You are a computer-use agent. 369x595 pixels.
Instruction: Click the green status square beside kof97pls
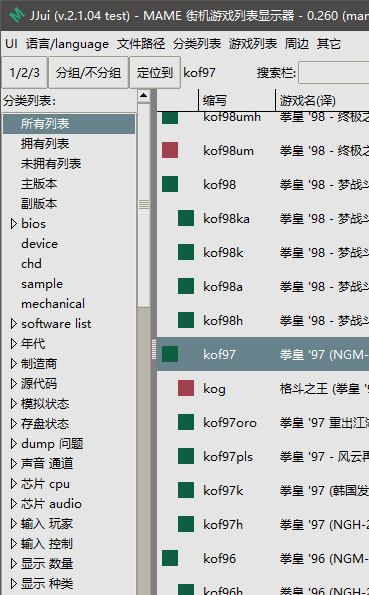pyautogui.click(x=186, y=456)
